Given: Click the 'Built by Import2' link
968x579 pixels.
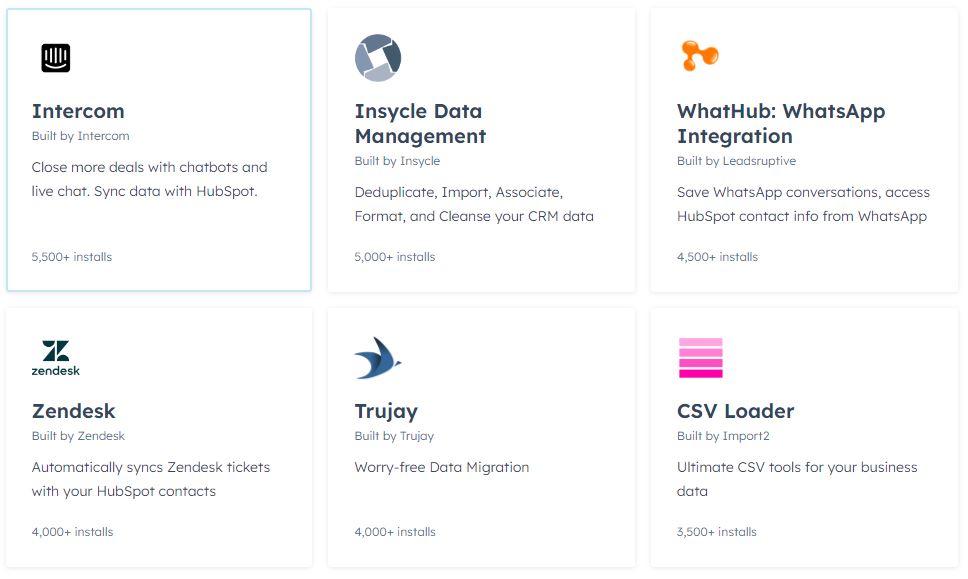Looking at the screenshot, I should click(720, 435).
